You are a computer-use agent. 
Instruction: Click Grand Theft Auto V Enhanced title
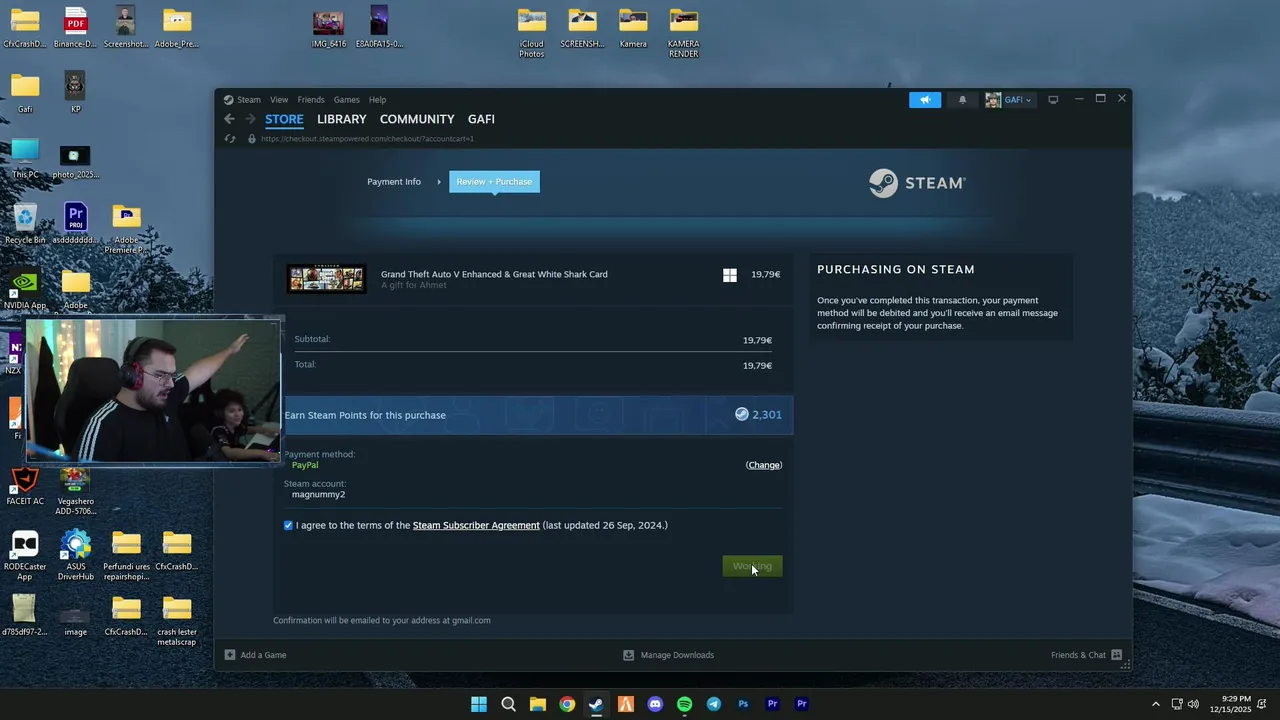coord(494,274)
